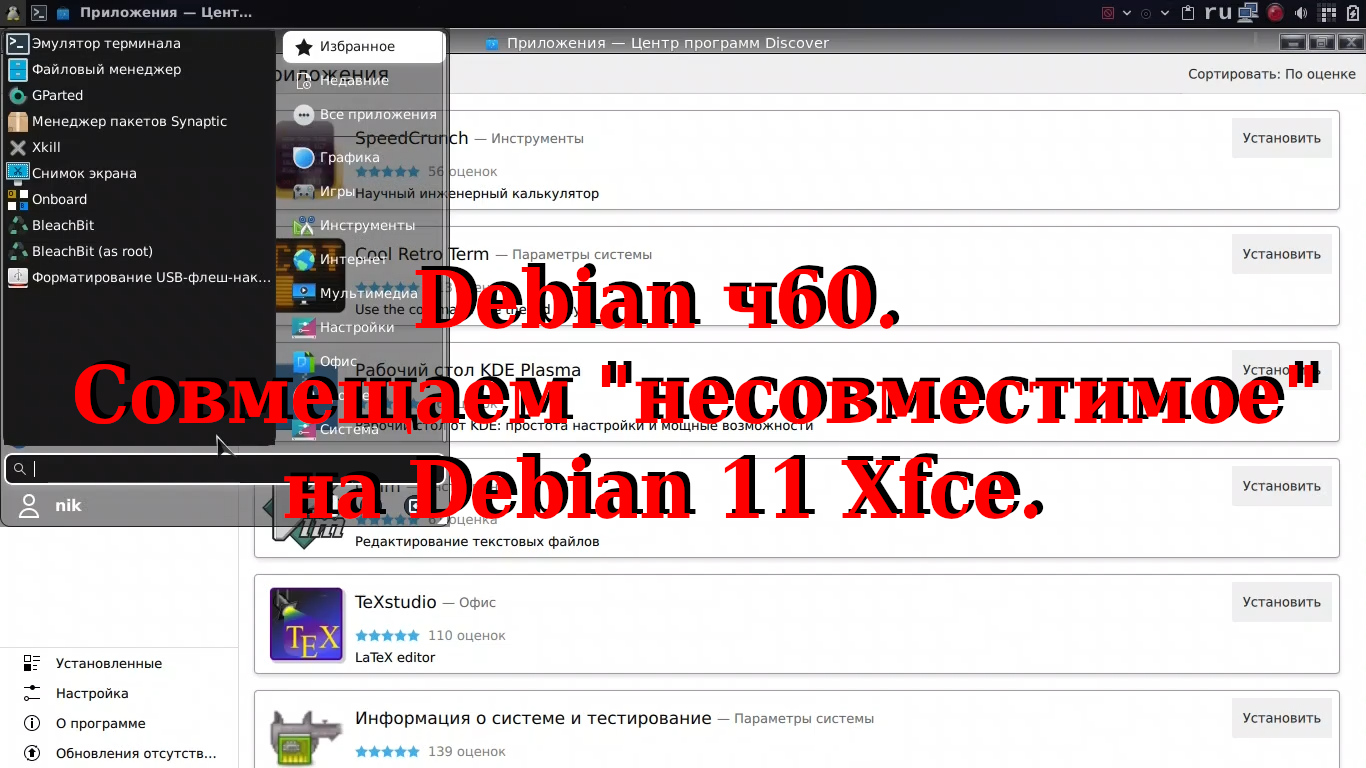
Task: Click the circular target tray icon
Action: click(1146, 13)
